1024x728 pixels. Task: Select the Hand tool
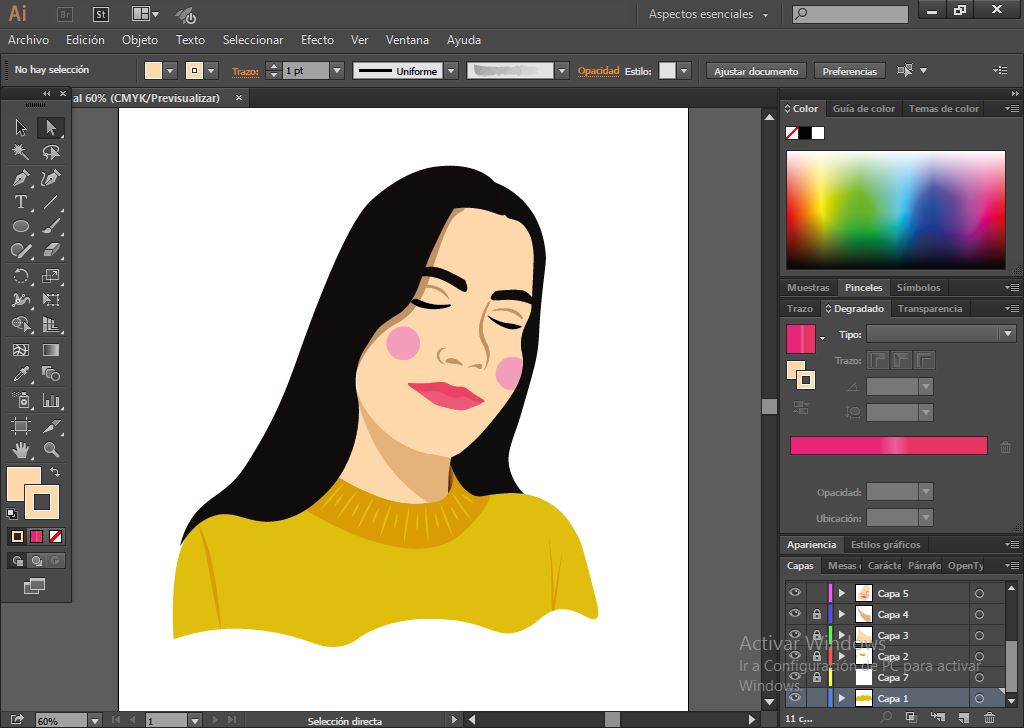coord(21,450)
